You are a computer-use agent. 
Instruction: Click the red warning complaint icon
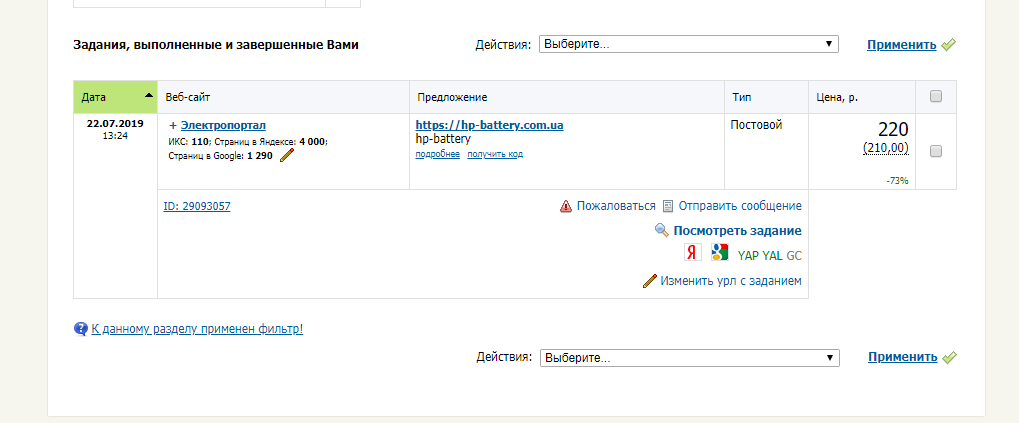coord(566,206)
